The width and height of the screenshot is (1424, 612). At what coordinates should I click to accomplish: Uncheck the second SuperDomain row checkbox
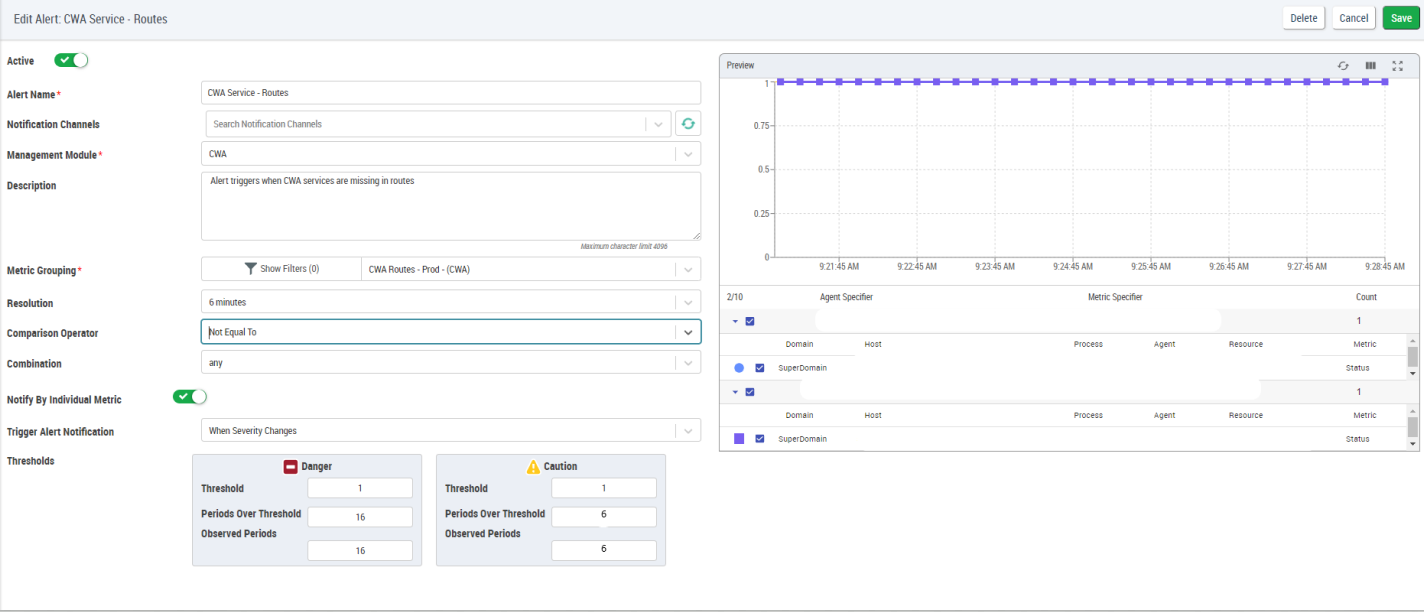[760, 439]
